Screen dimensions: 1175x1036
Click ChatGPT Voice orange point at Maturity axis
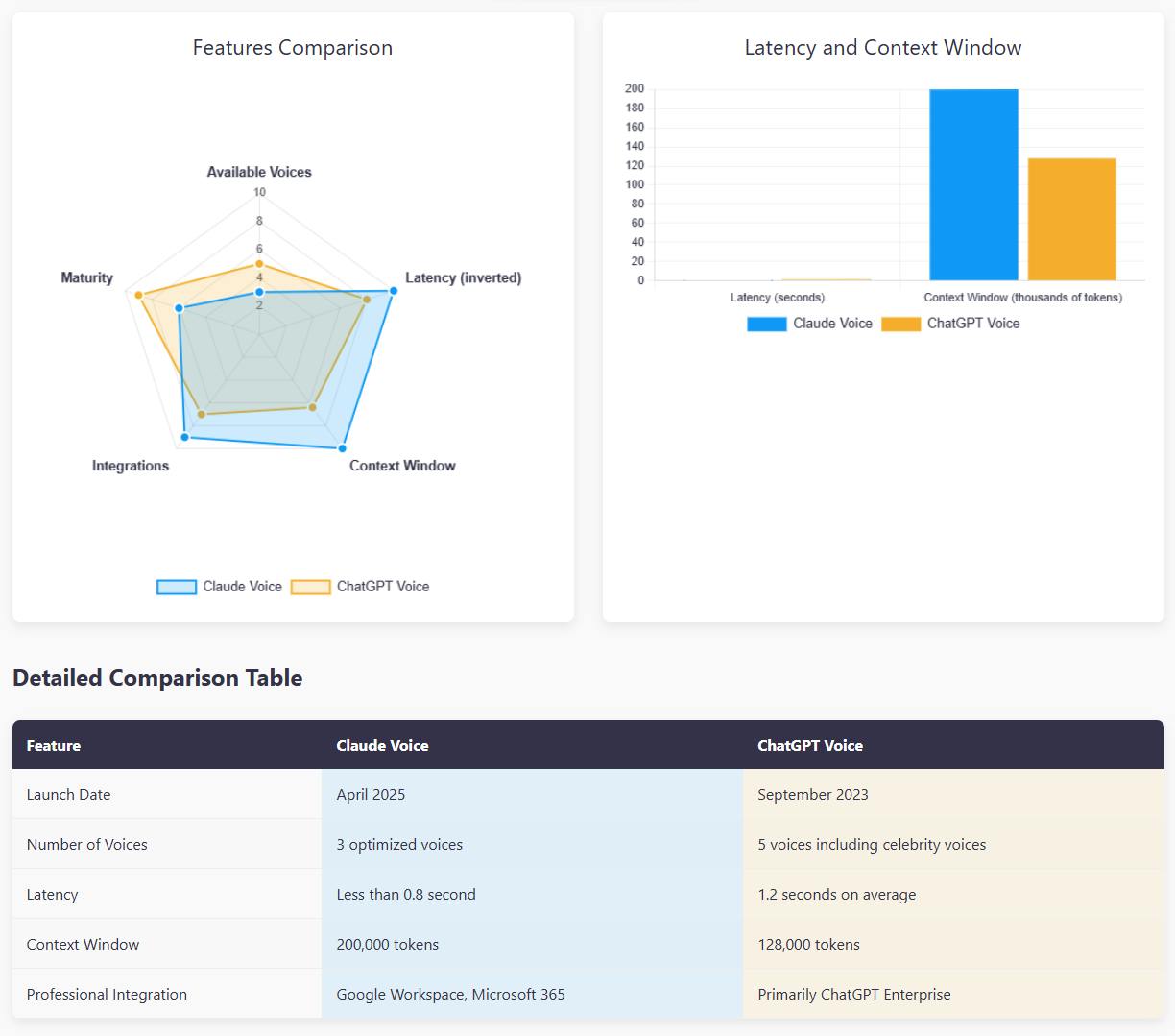pyautogui.click(x=138, y=295)
